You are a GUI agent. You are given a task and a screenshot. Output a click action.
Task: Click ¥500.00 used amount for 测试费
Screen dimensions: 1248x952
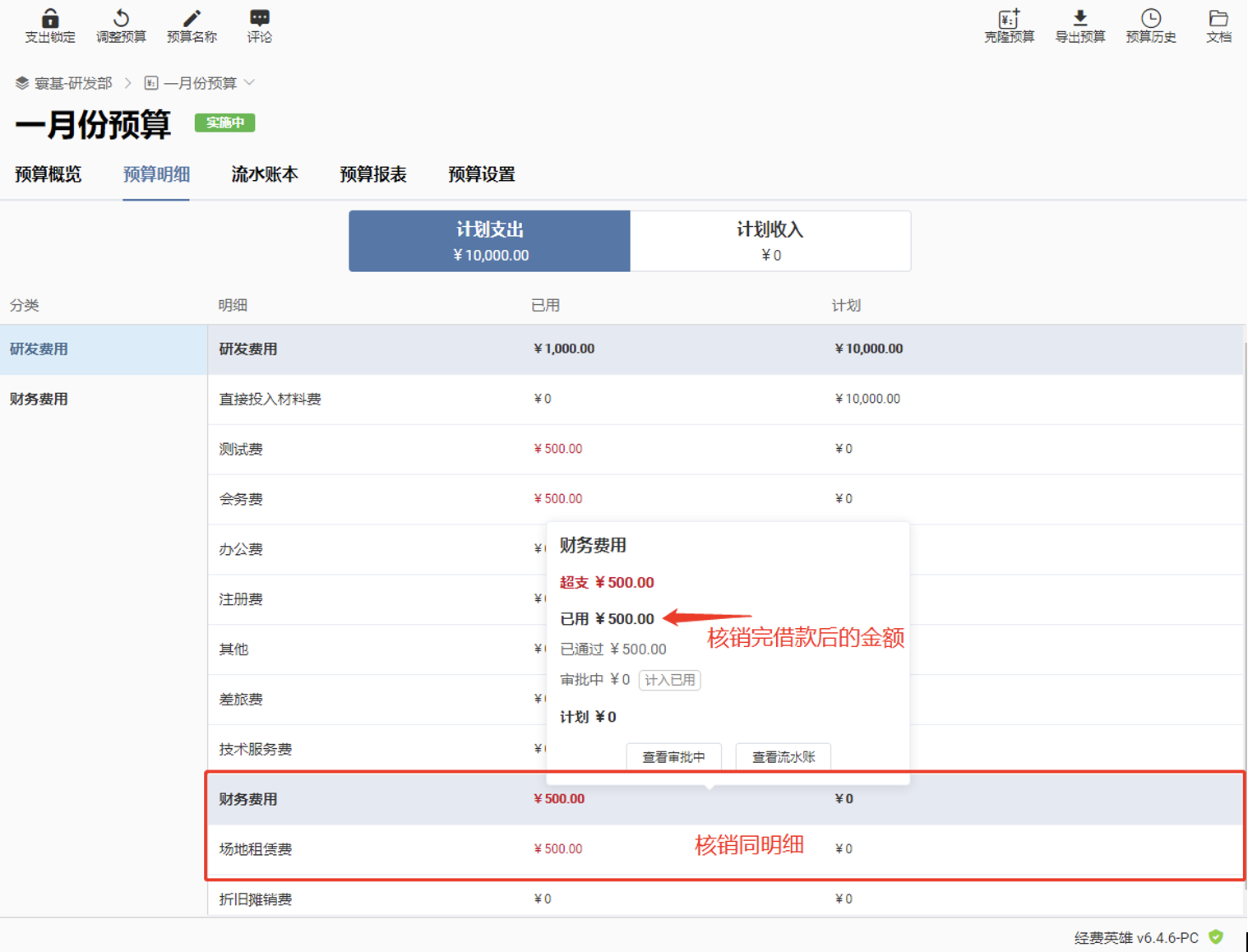[x=558, y=449]
